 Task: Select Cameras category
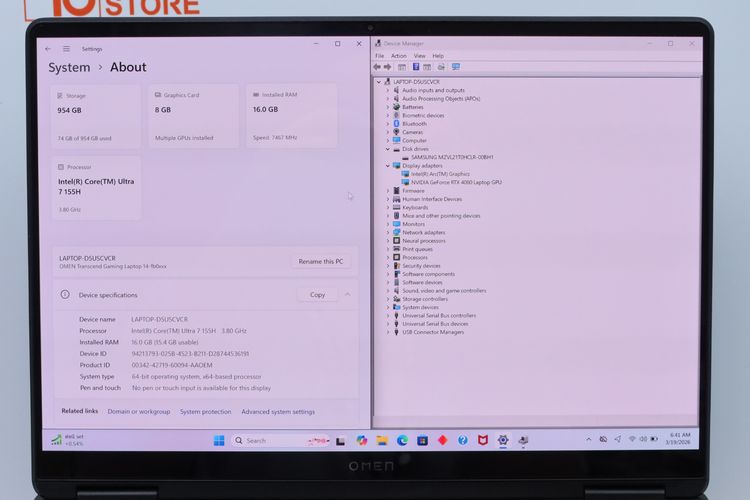point(412,132)
